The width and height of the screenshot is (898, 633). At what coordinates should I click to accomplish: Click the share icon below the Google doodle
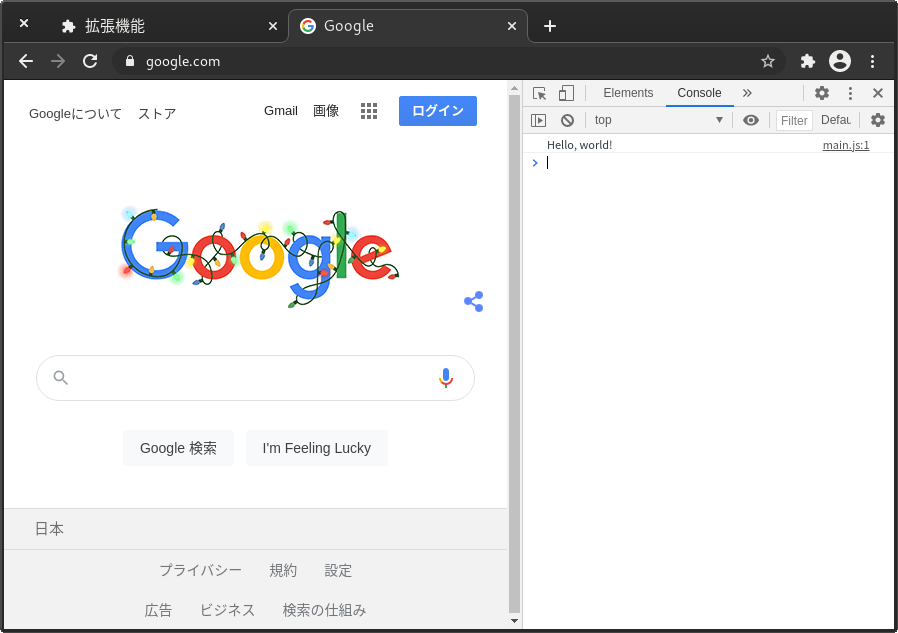473,301
